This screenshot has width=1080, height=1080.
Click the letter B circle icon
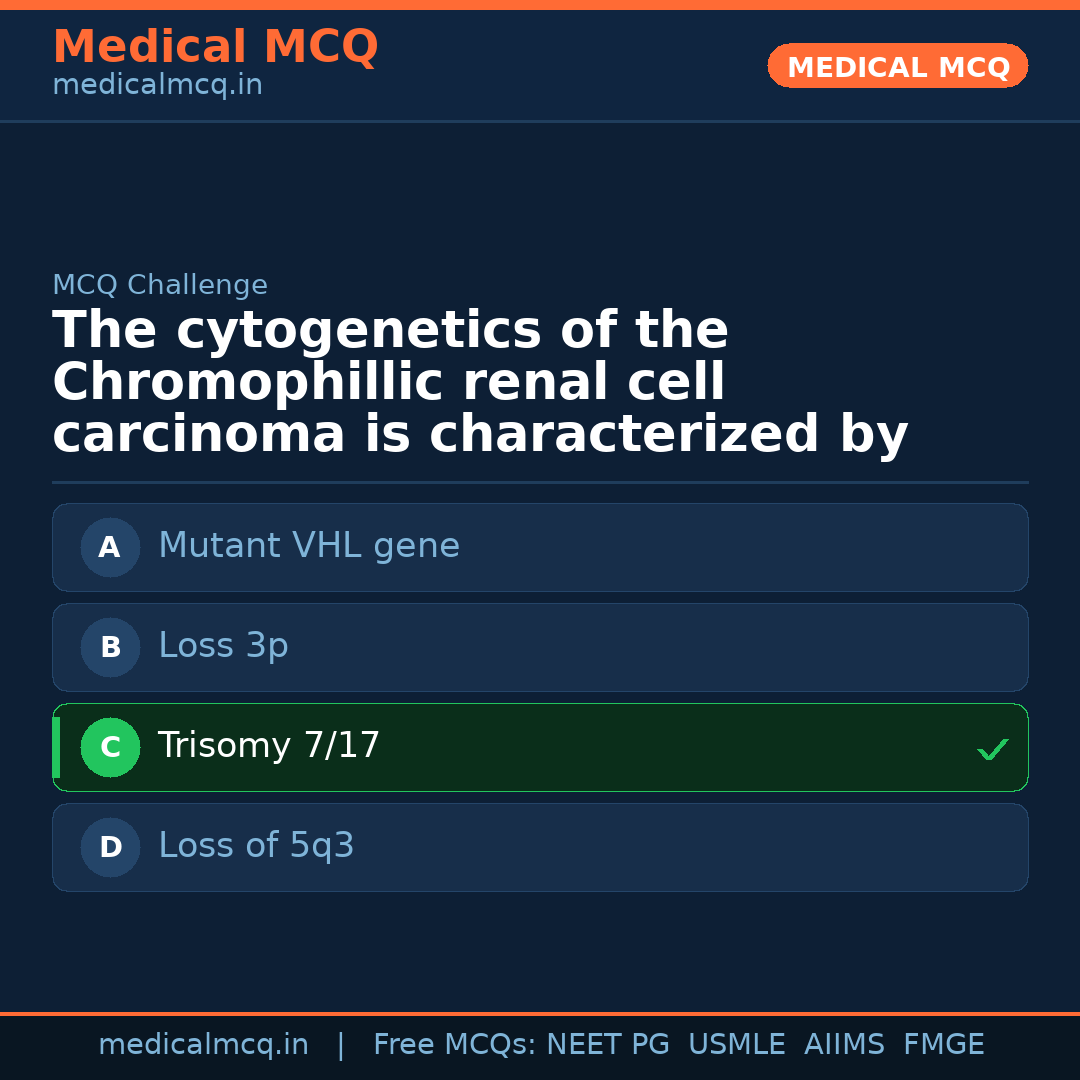110,647
